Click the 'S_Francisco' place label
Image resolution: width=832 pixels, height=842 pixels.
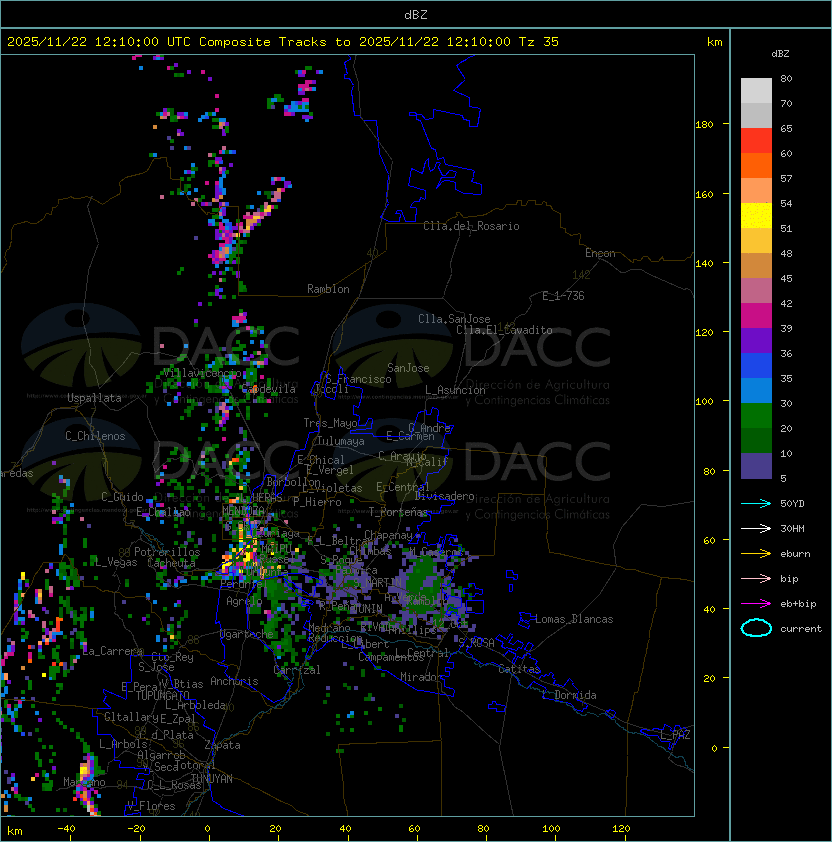point(358,379)
